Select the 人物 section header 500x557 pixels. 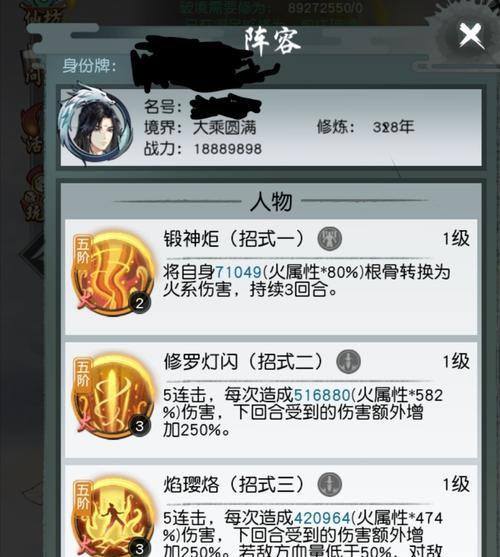(x=271, y=201)
